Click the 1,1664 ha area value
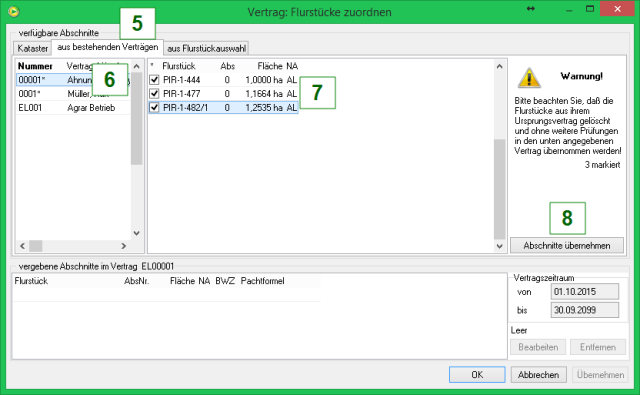 point(264,94)
